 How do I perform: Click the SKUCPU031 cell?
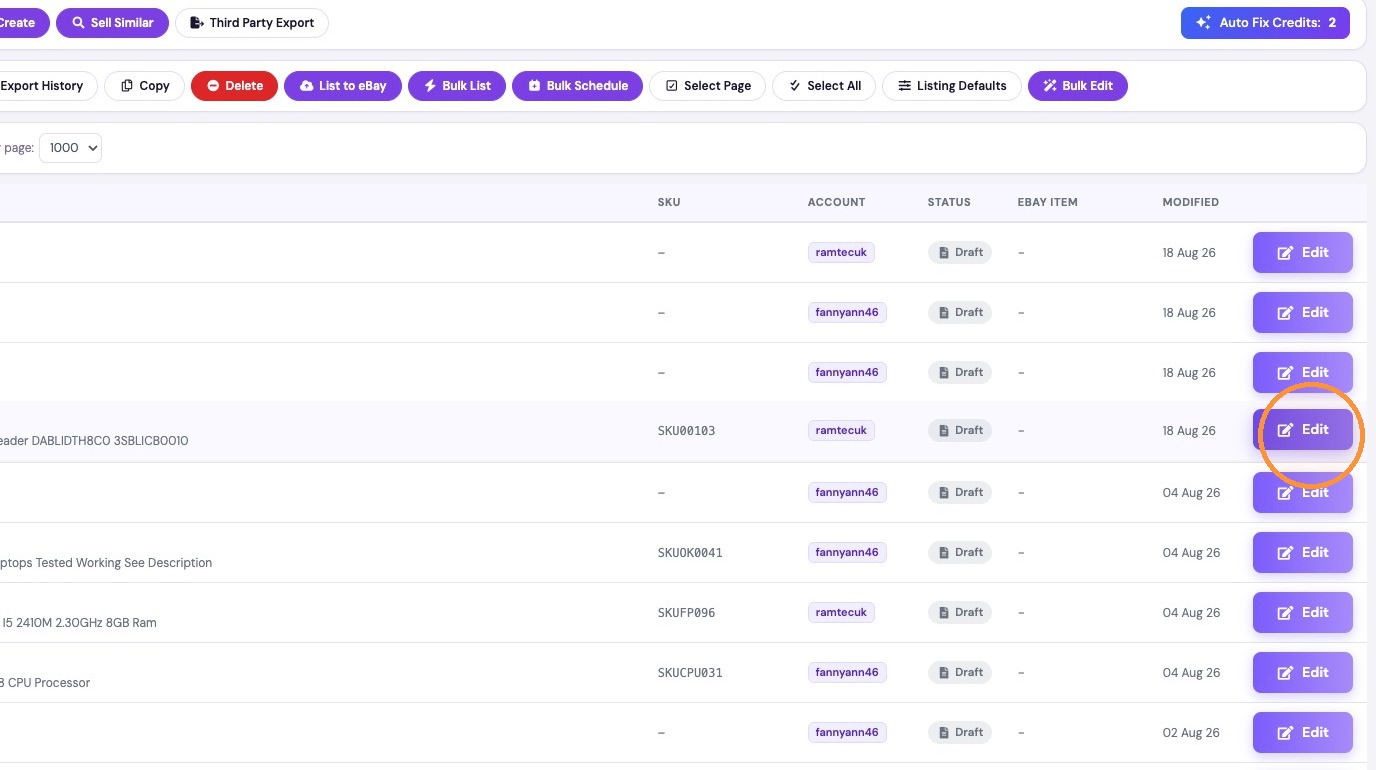point(690,673)
